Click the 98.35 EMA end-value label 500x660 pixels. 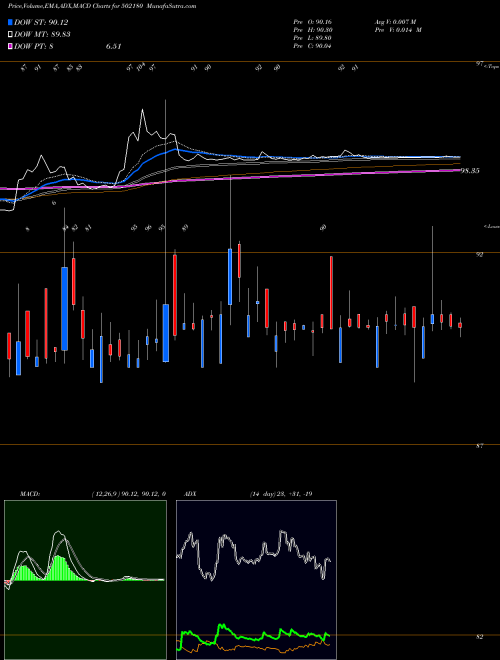pos(470,171)
